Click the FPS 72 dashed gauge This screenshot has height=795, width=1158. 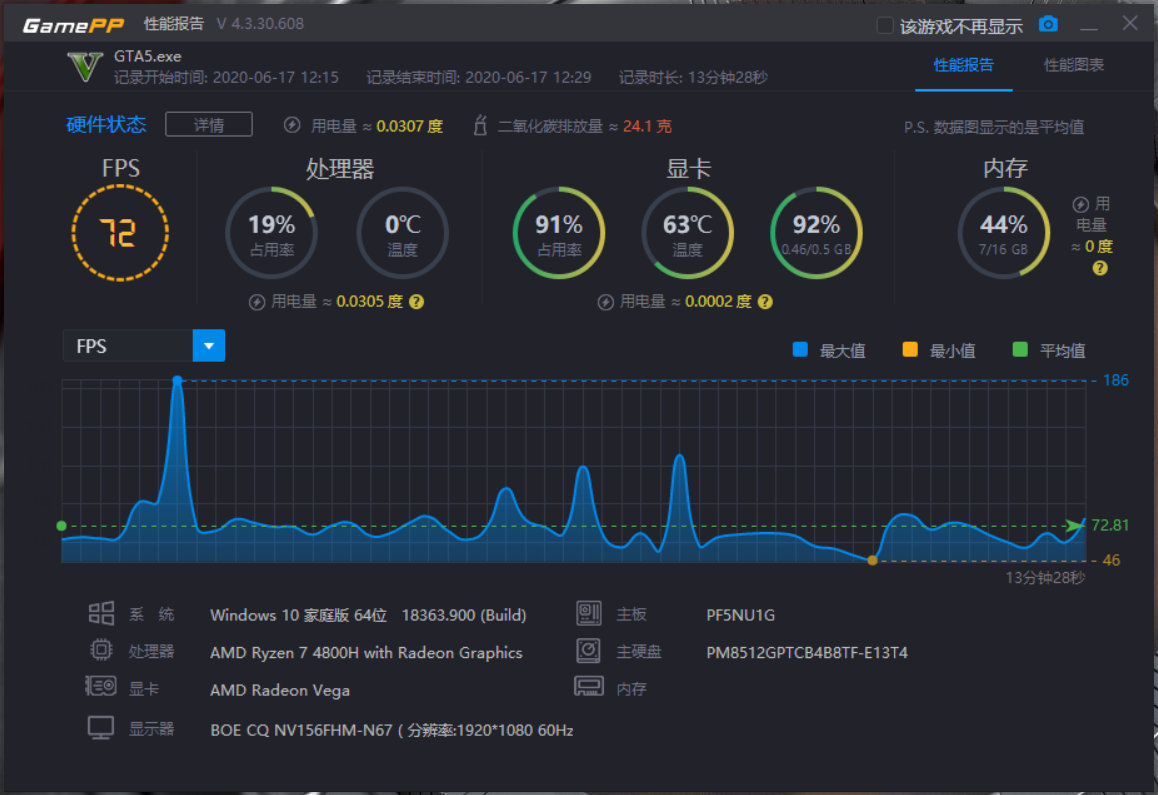coord(120,233)
